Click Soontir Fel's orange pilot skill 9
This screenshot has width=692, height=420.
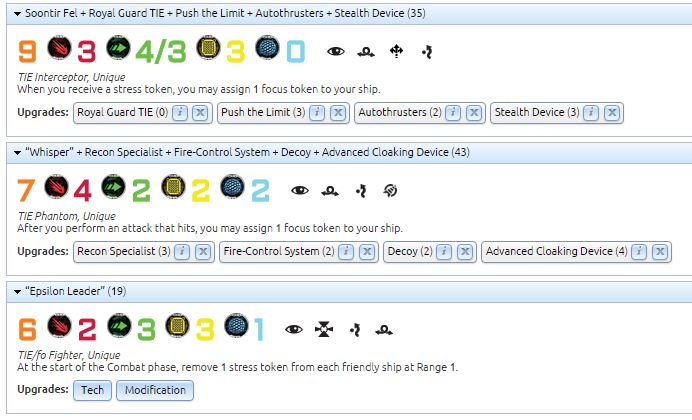pos(27,51)
